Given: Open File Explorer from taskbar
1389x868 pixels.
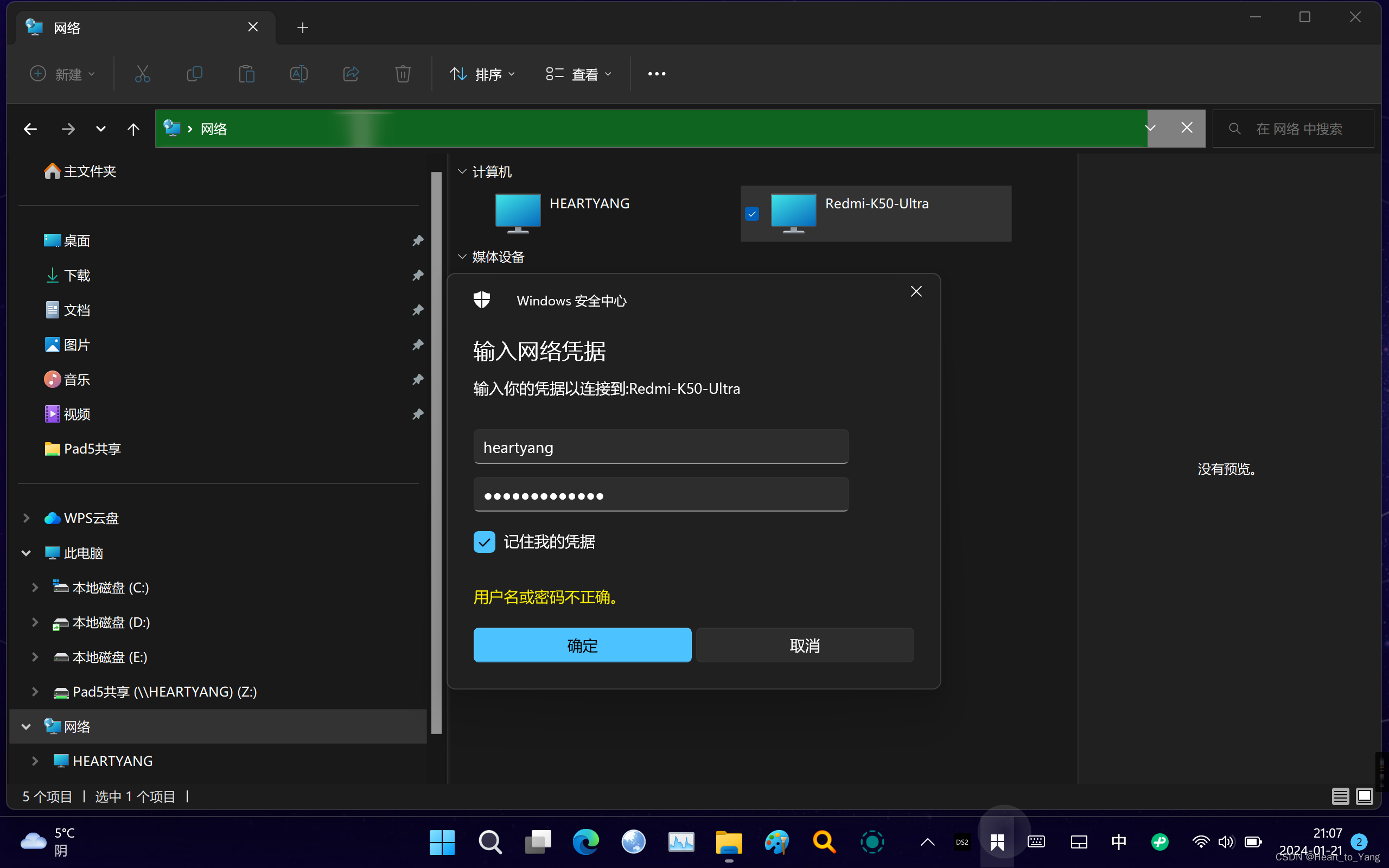Looking at the screenshot, I should pyautogui.click(x=729, y=841).
